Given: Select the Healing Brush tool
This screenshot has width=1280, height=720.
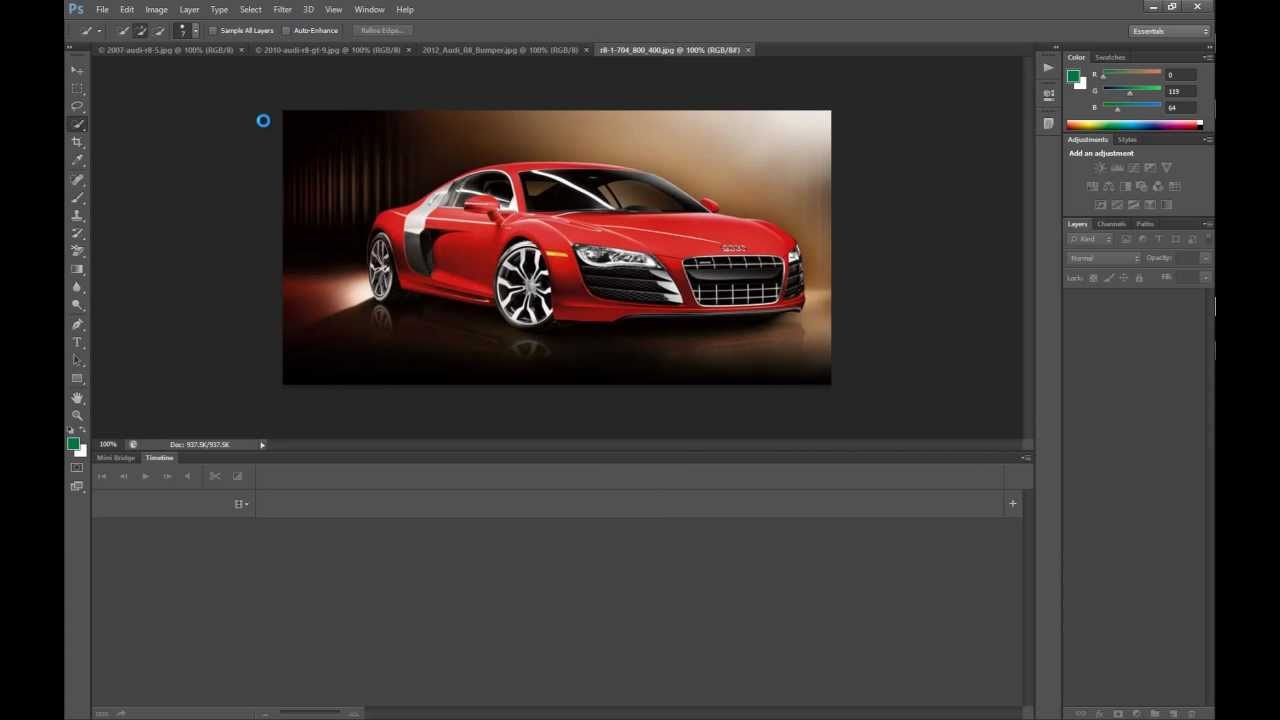Looking at the screenshot, I should point(77,180).
